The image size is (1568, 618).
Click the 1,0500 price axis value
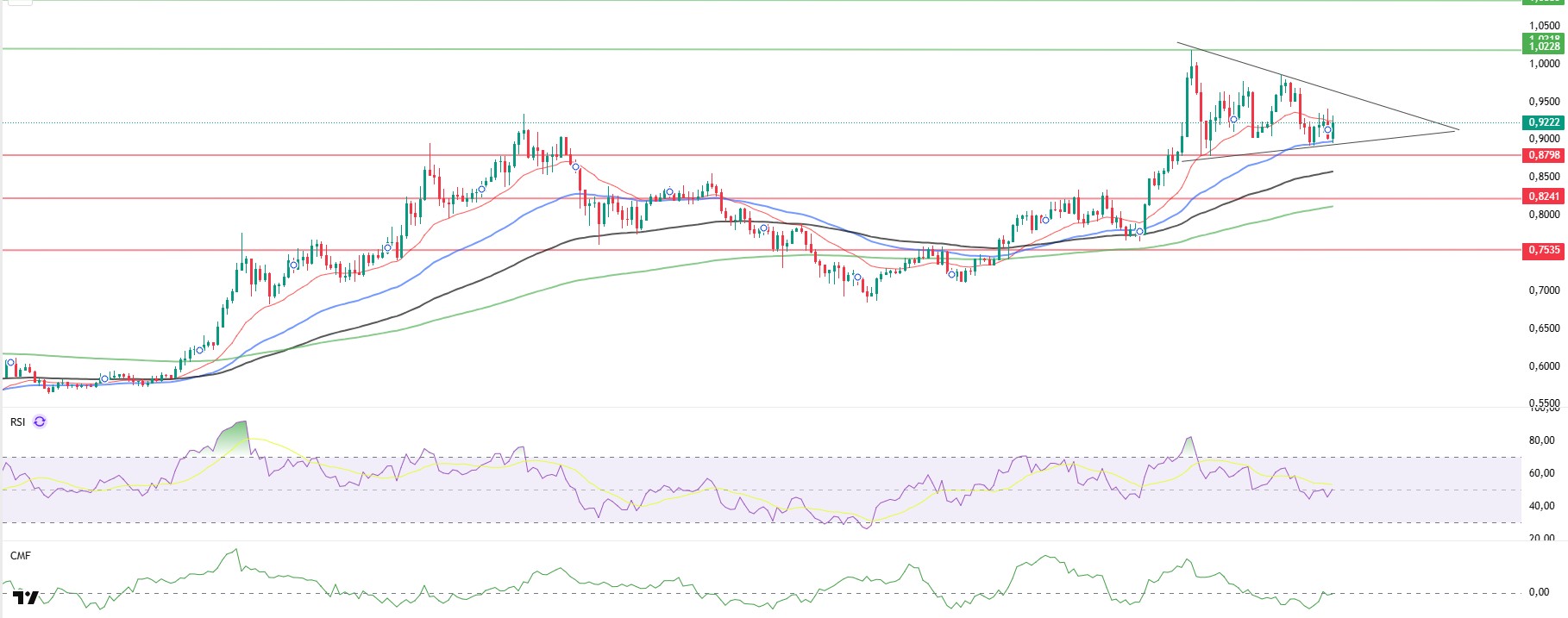pyautogui.click(x=1544, y=26)
